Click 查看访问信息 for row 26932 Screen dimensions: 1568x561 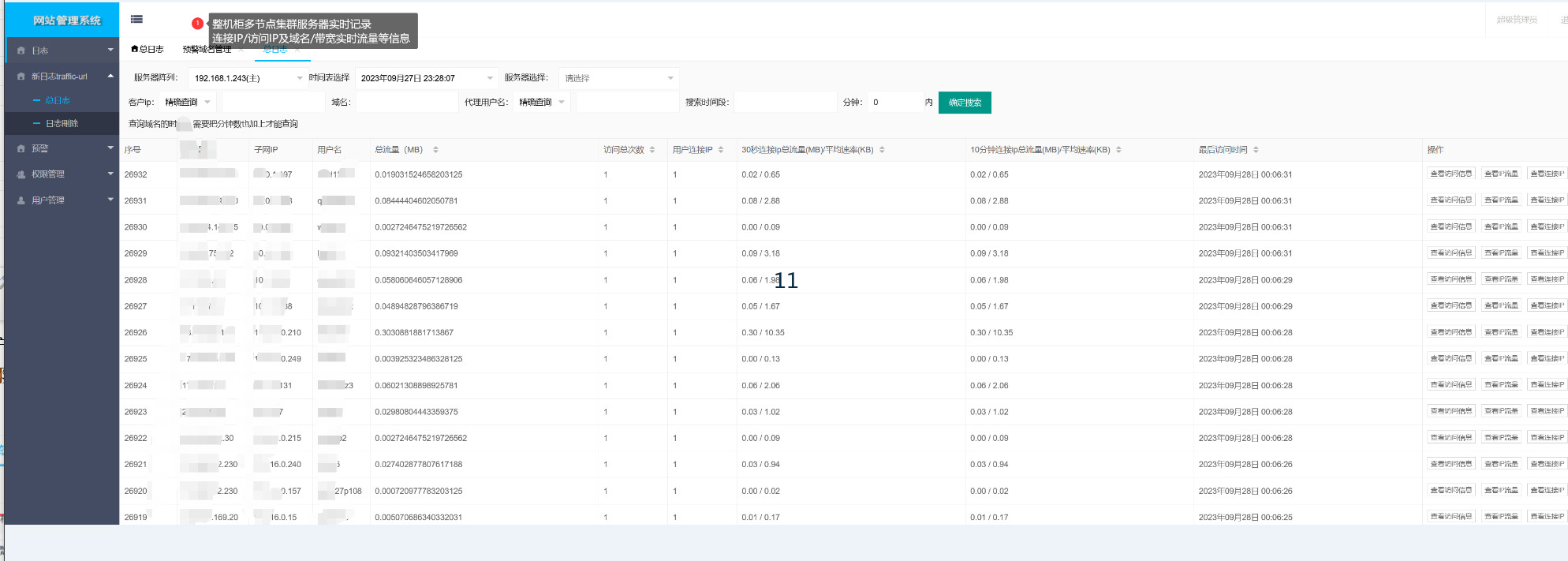tap(1450, 174)
